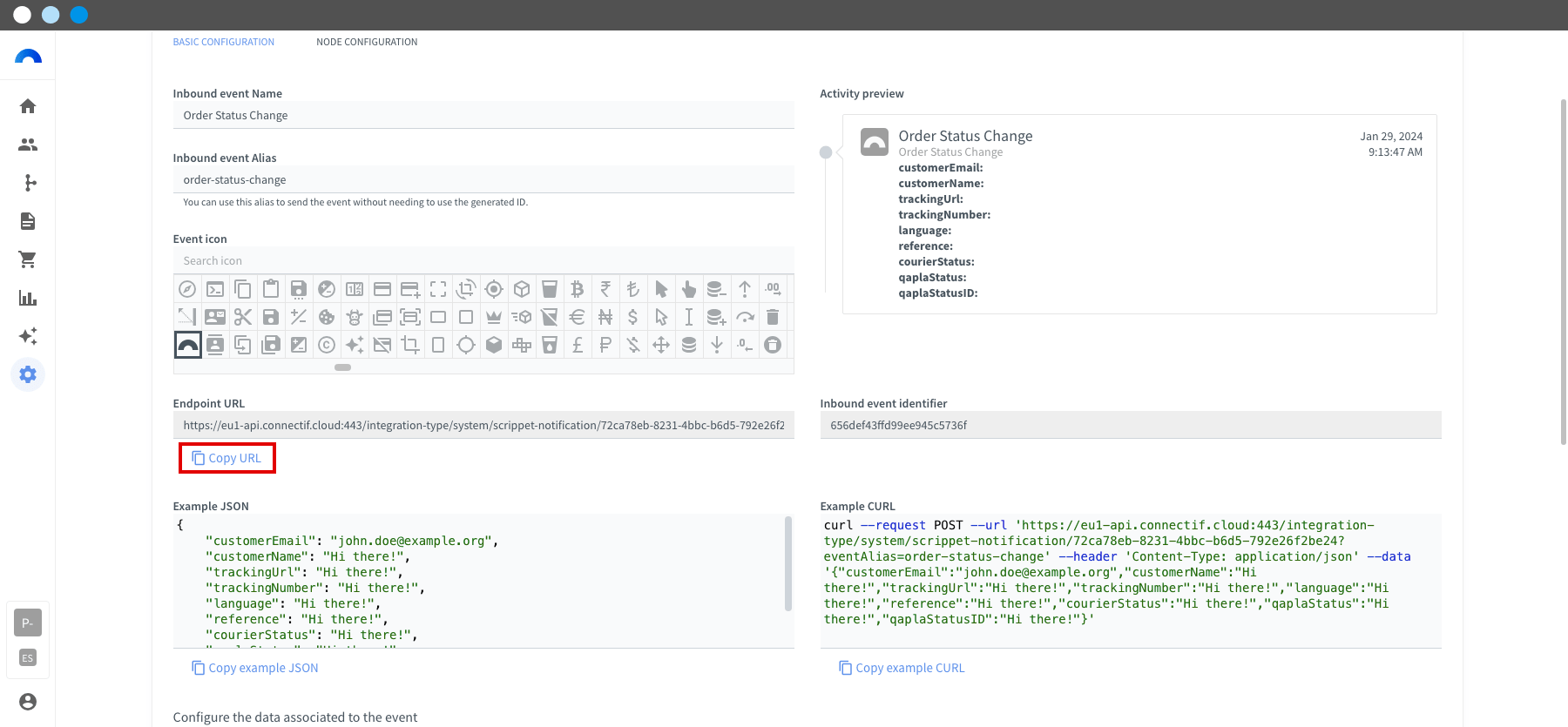Screen dimensions: 1568x727
Task: Open the Contacts people icon in sidebar
Action: pyautogui.click(x=28, y=145)
